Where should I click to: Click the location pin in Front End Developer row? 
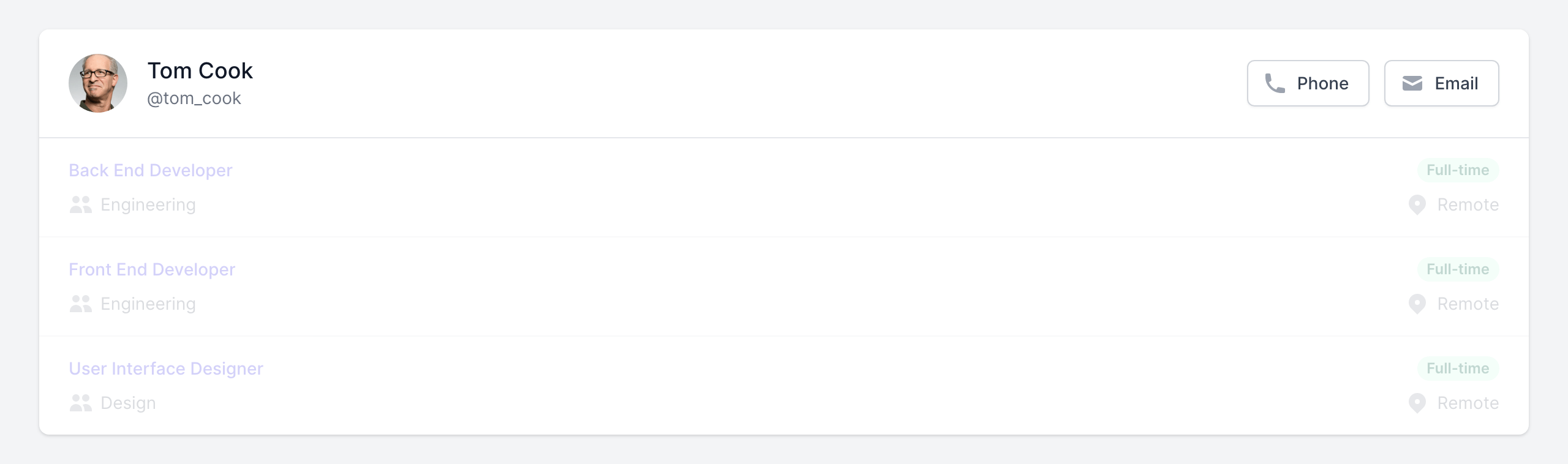pyautogui.click(x=1417, y=304)
